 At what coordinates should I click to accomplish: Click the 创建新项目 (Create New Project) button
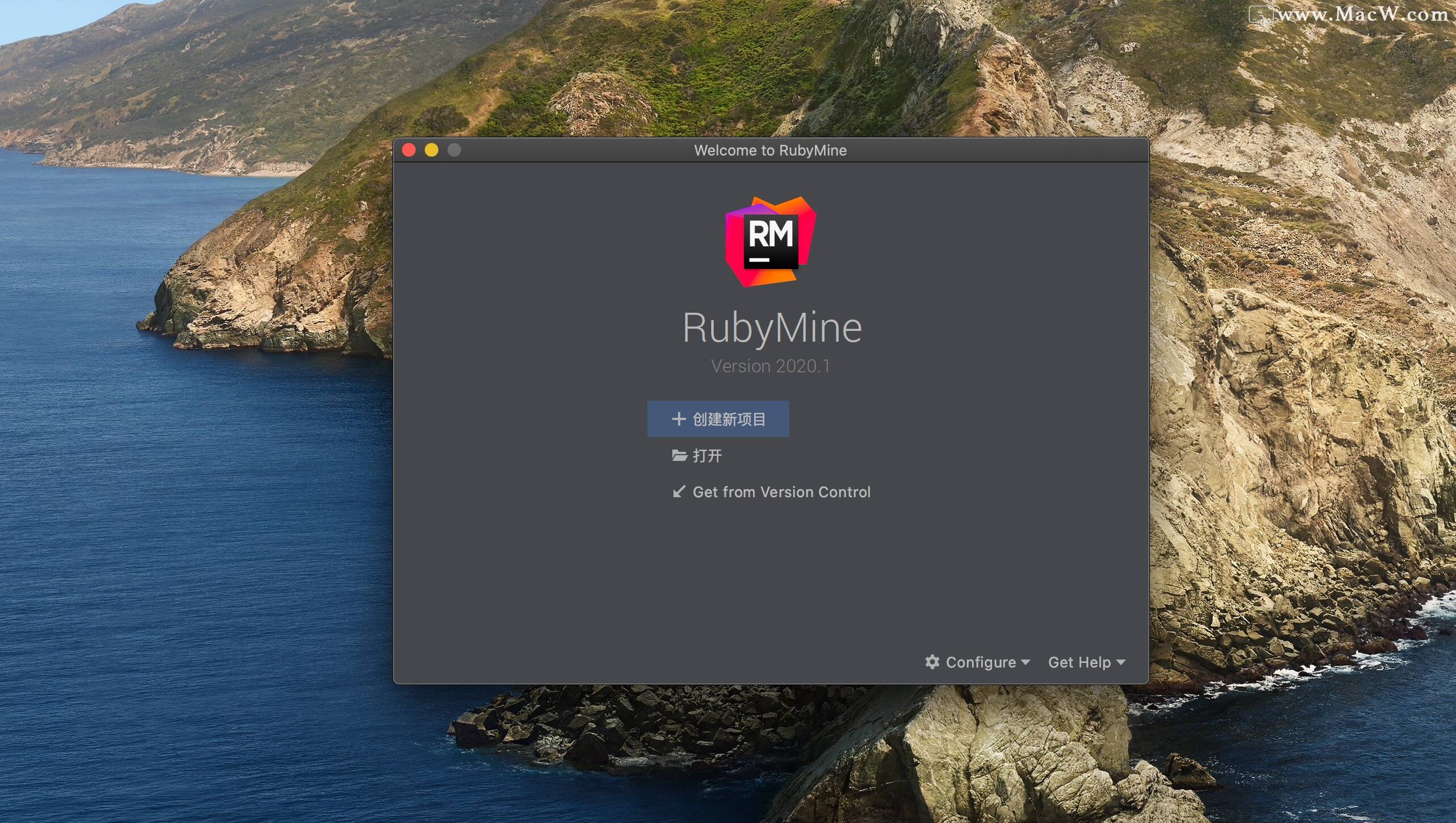(x=718, y=419)
